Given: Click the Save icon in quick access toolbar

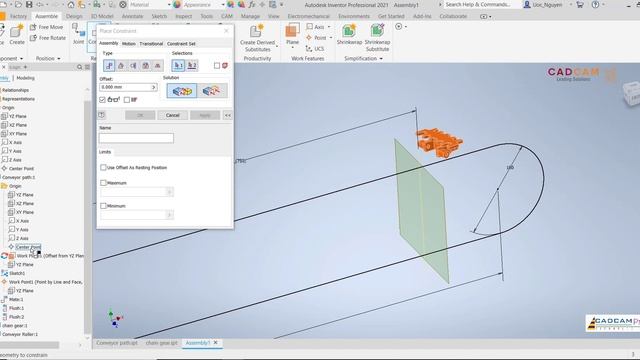Looking at the screenshot, I should tap(29, 5).
